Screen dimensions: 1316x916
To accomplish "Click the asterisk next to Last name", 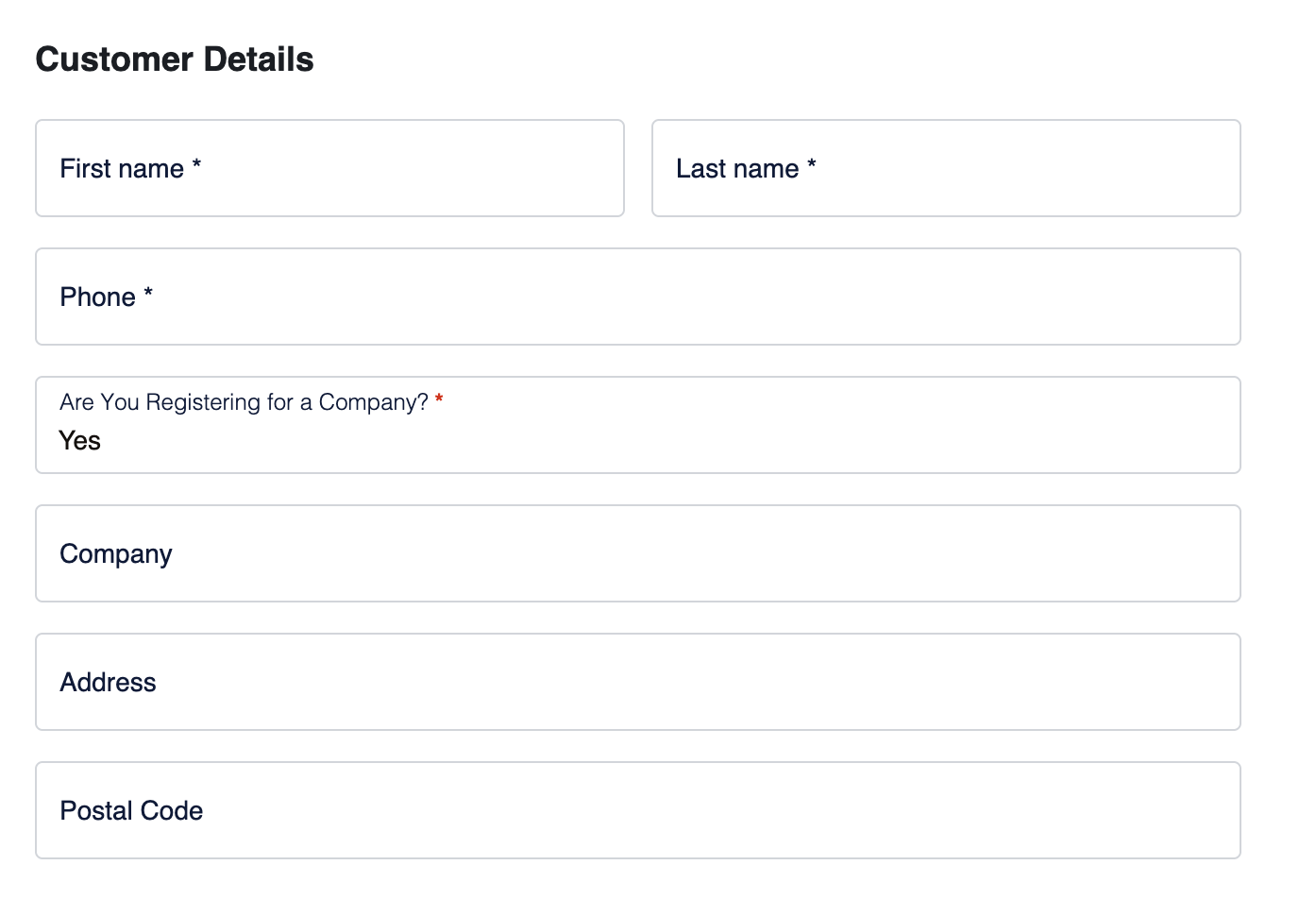I will point(812,164).
